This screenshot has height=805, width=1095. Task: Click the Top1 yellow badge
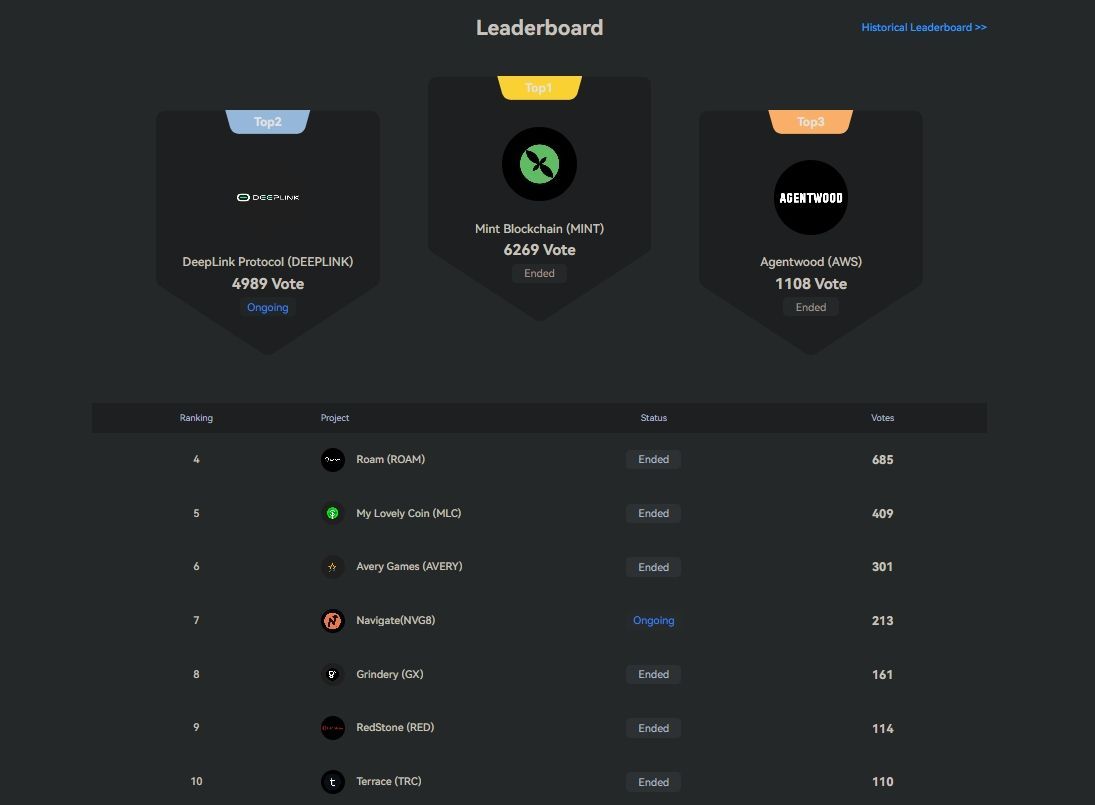539,88
